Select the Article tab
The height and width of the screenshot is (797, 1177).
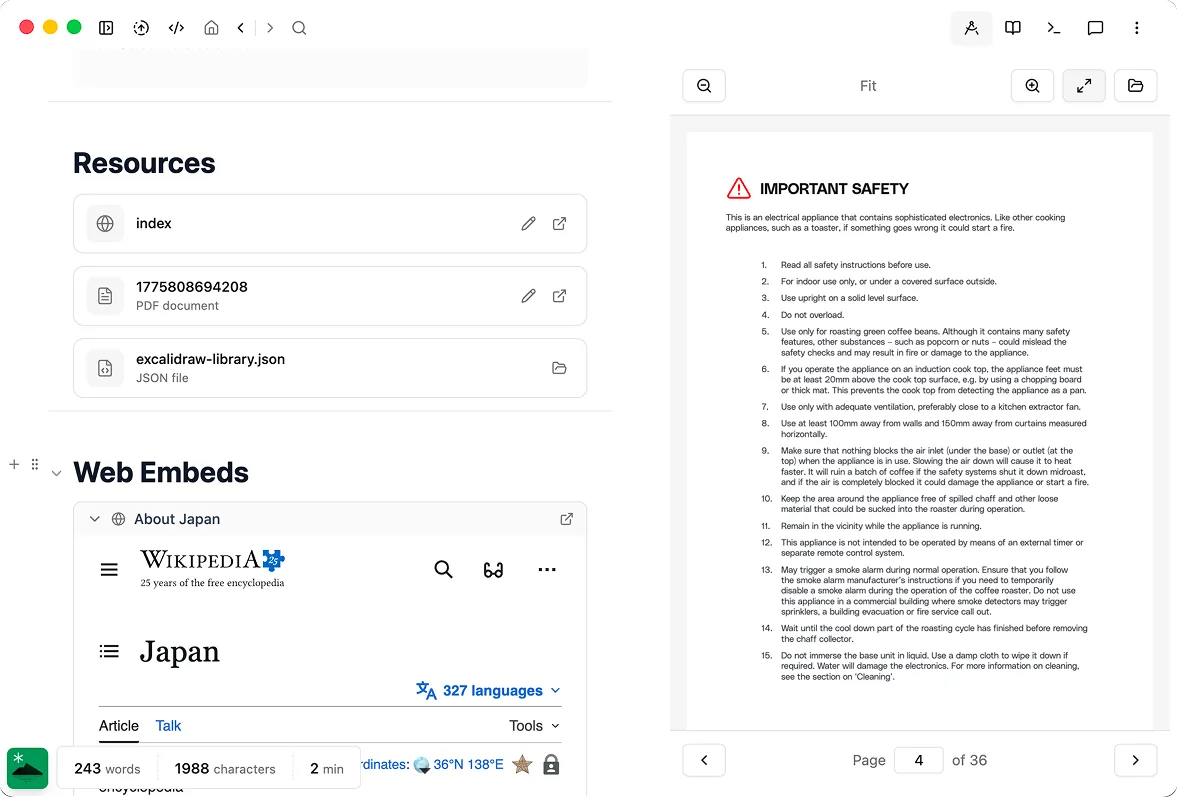coord(119,726)
